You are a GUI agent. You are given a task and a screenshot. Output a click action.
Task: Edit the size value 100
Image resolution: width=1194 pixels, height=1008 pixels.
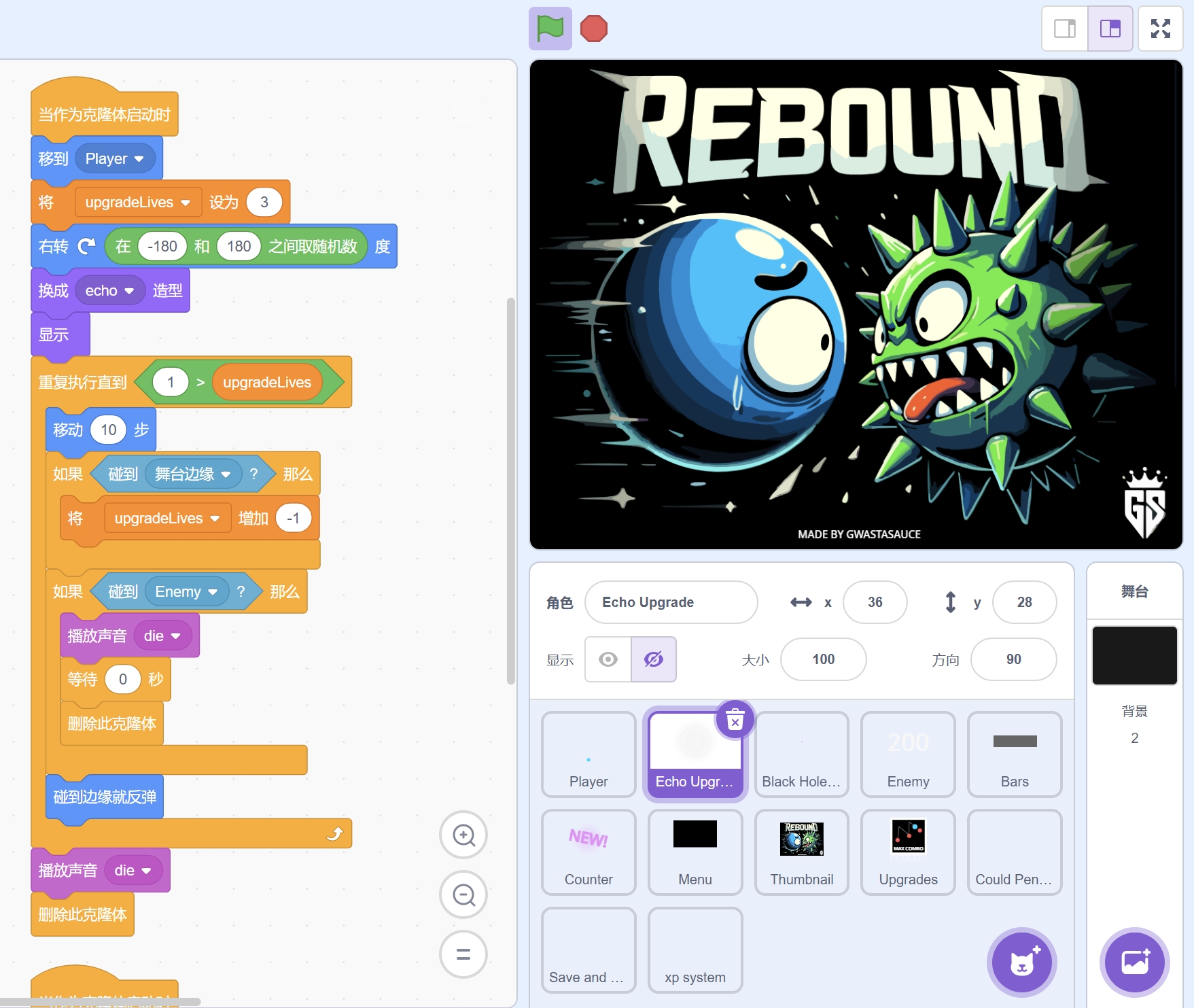click(823, 659)
